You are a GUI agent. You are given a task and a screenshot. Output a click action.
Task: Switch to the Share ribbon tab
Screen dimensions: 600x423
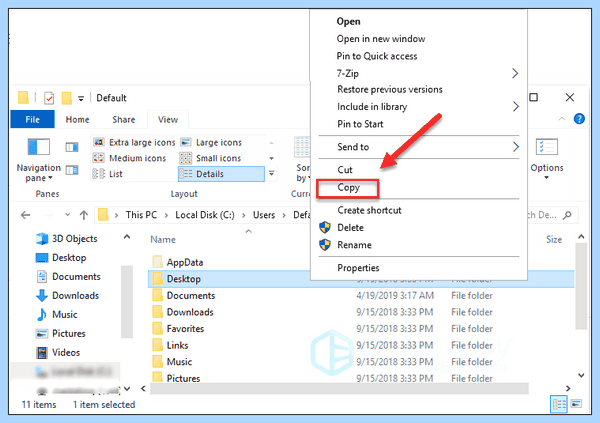[124, 119]
